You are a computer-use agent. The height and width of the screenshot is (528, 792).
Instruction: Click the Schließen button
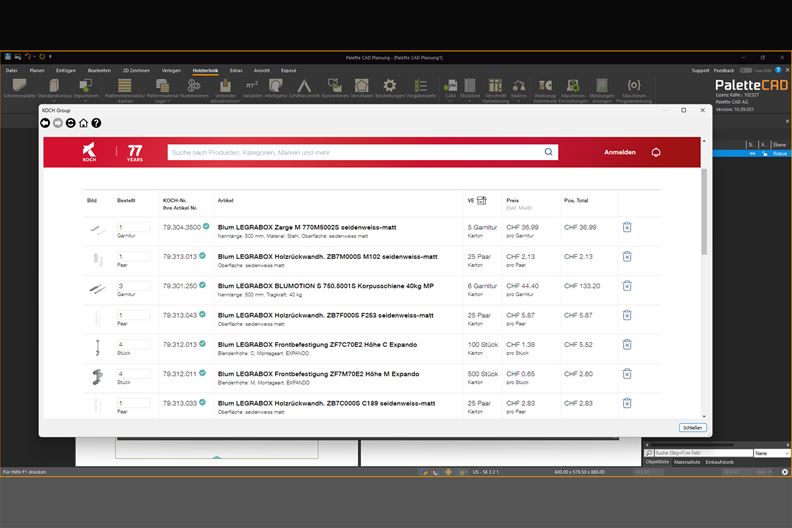tap(692, 427)
